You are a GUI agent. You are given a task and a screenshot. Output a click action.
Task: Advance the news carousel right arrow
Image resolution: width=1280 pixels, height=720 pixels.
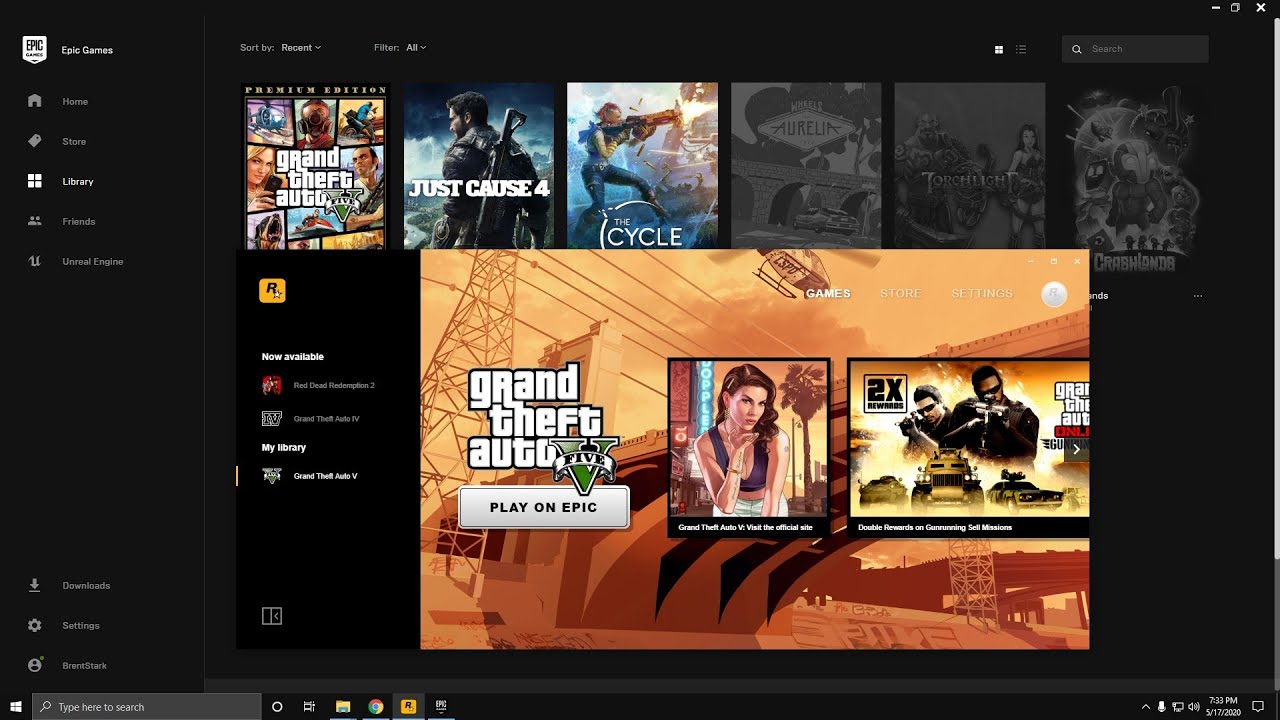(1076, 449)
